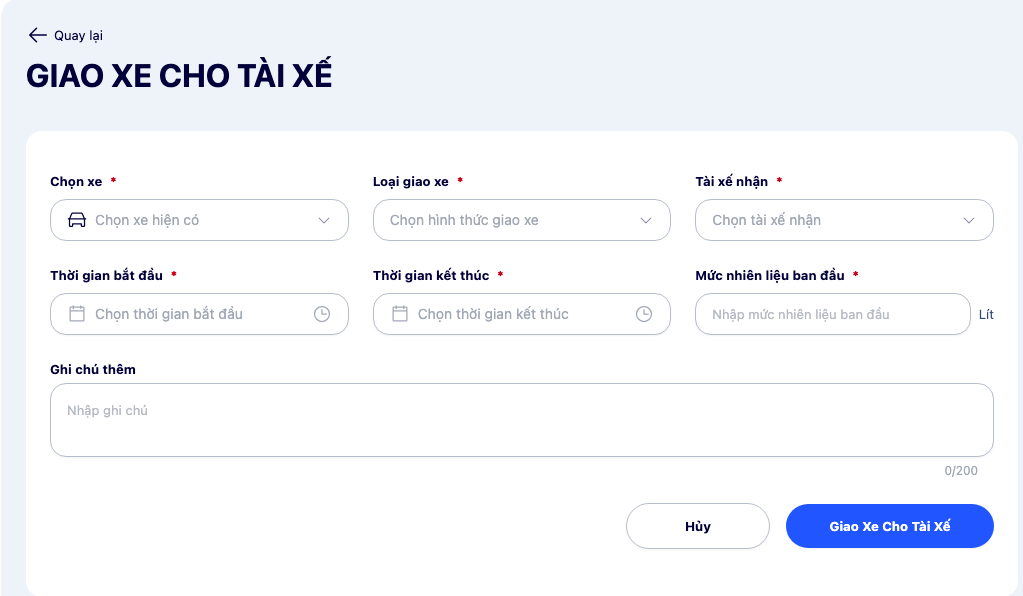Screen dimensions: 1023x596
Task: Click the car icon in Chọn xe
Action: coord(77,220)
